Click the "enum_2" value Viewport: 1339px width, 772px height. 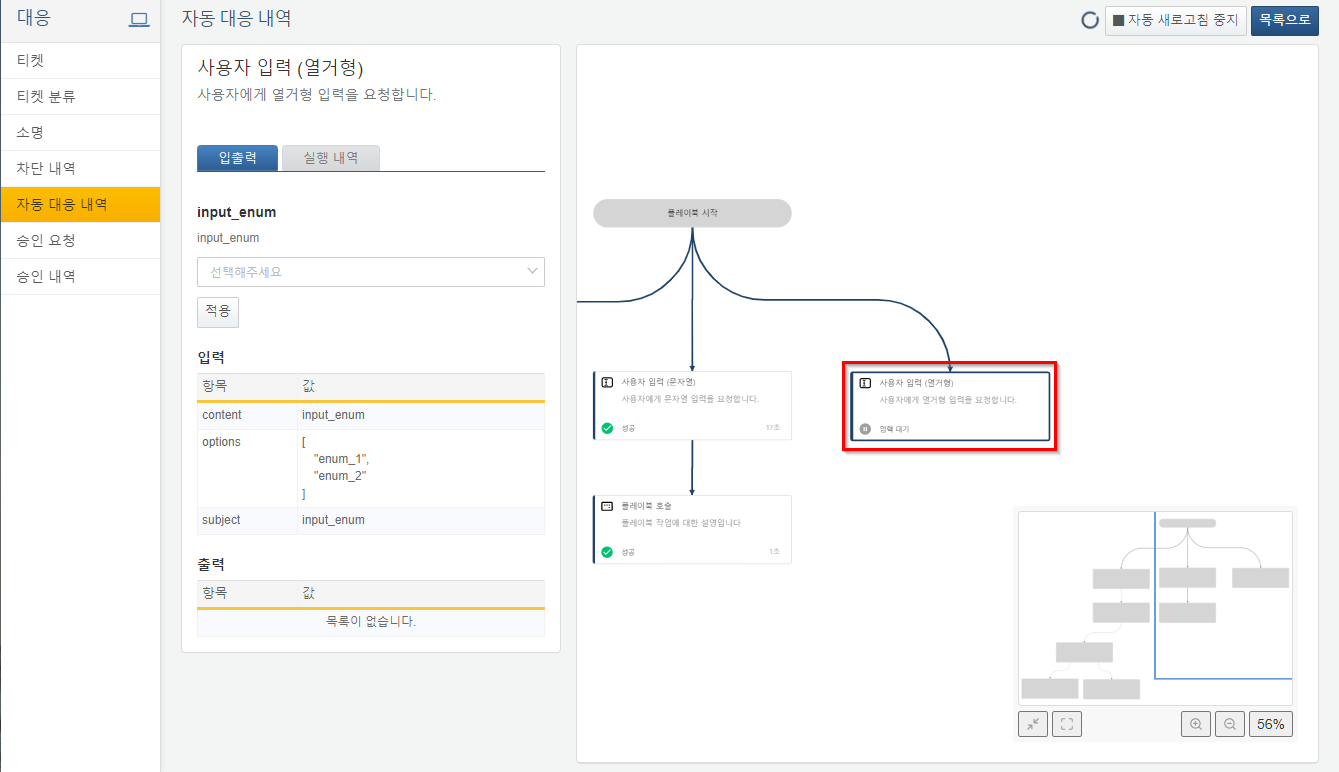click(x=340, y=476)
